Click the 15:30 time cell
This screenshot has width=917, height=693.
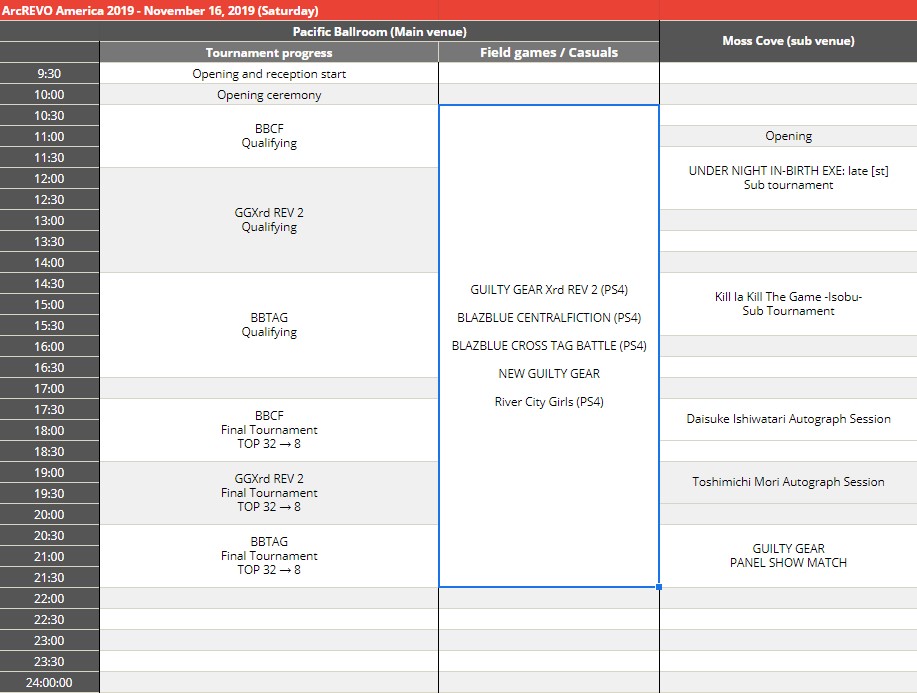(49, 326)
